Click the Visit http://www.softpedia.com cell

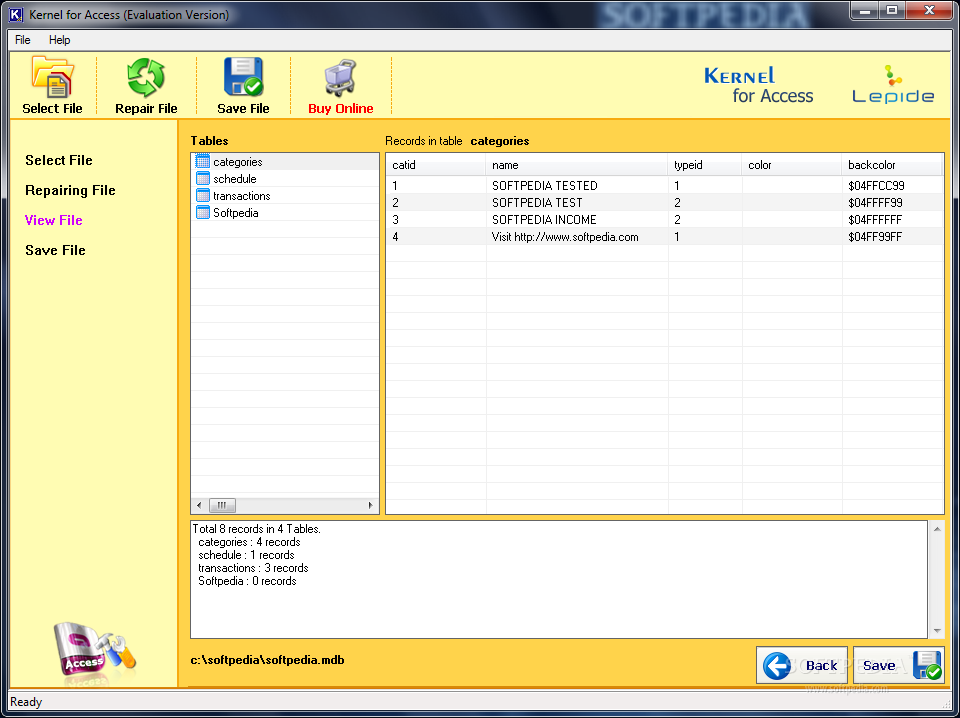click(577, 237)
